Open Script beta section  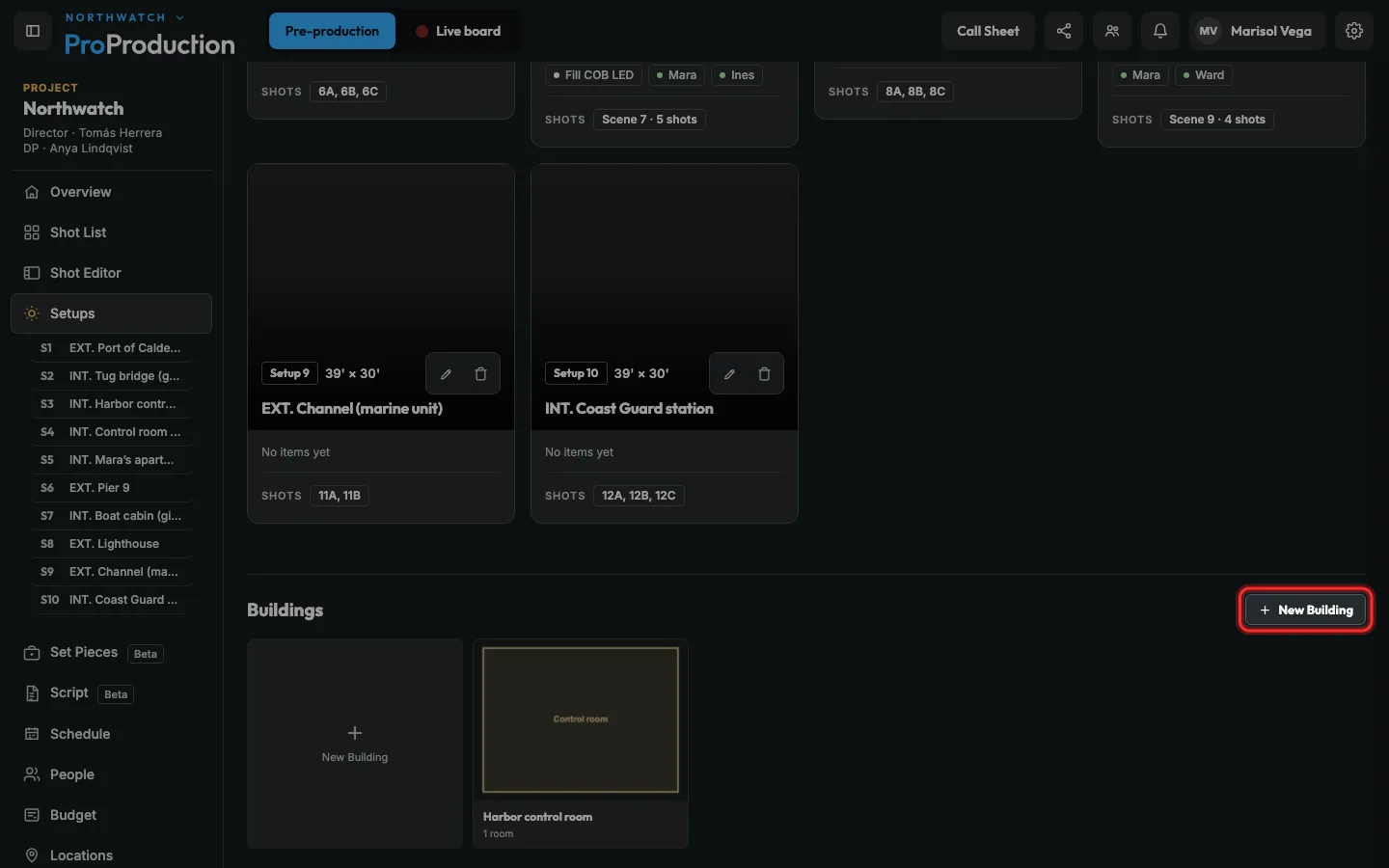(x=111, y=693)
